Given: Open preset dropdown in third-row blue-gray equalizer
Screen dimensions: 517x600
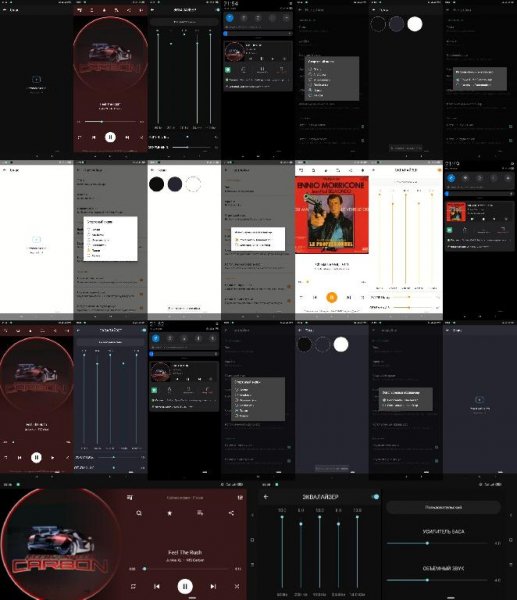Looking at the screenshot, I should click(110, 342).
